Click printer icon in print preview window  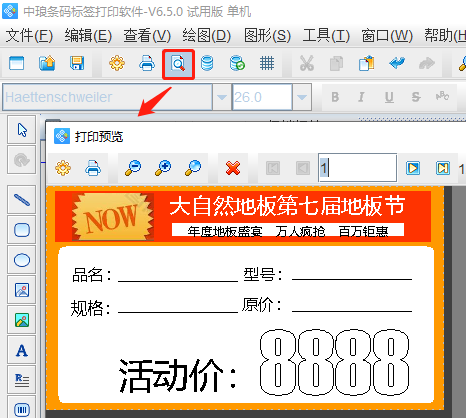[93, 168]
